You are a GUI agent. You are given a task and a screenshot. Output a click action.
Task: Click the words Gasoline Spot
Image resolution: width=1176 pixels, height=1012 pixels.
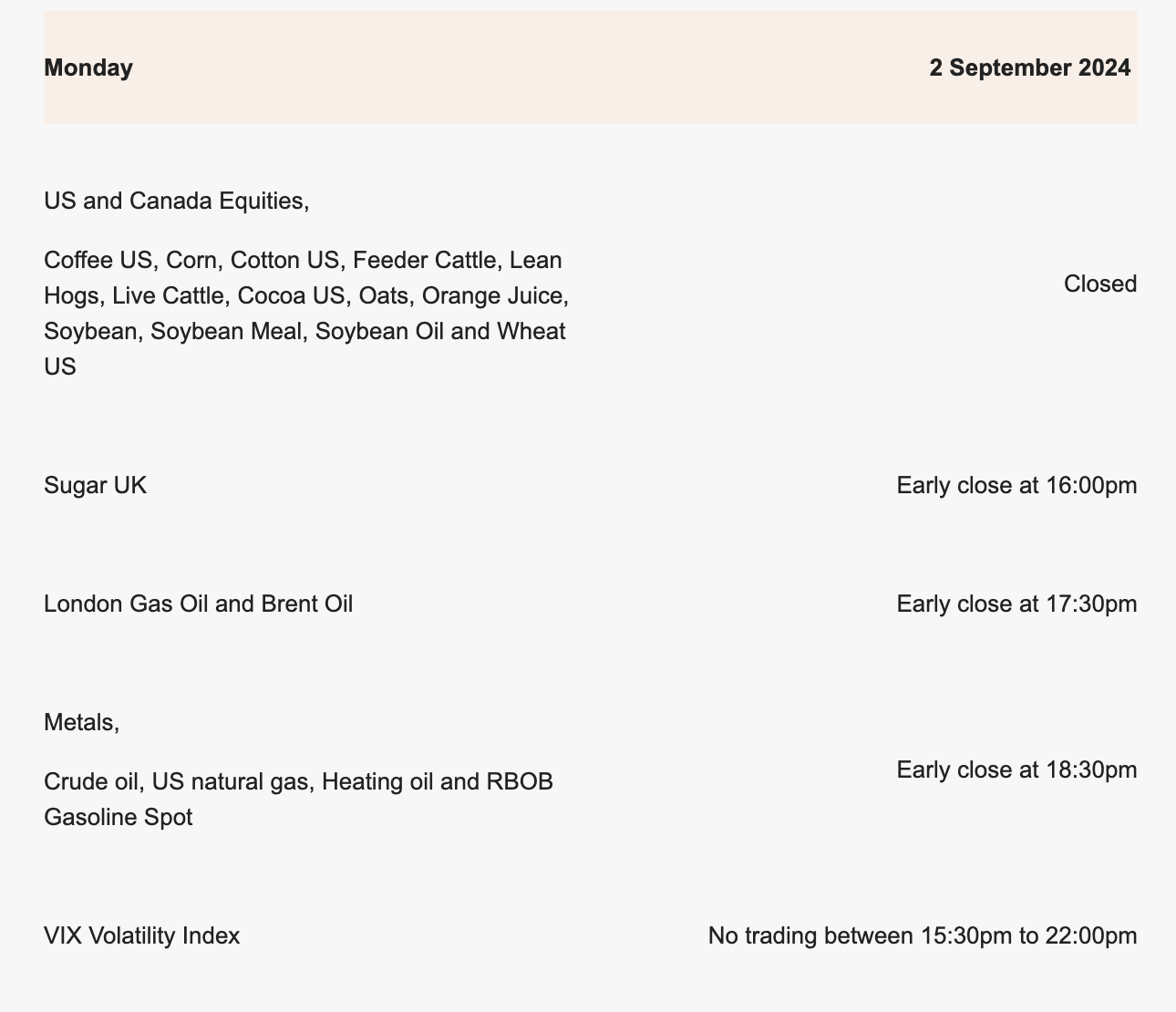[118, 817]
